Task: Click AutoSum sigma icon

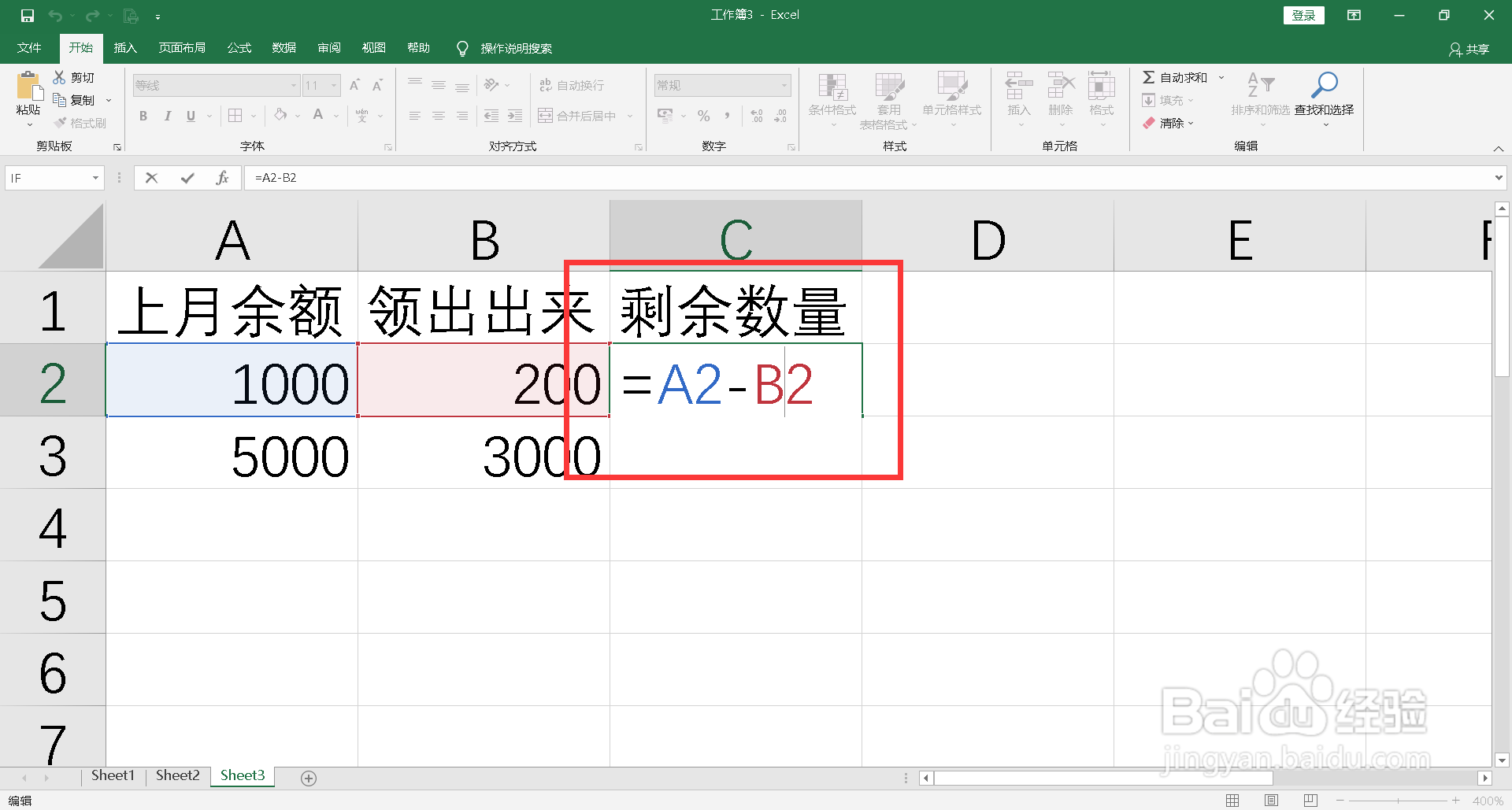Action: point(1149,77)
